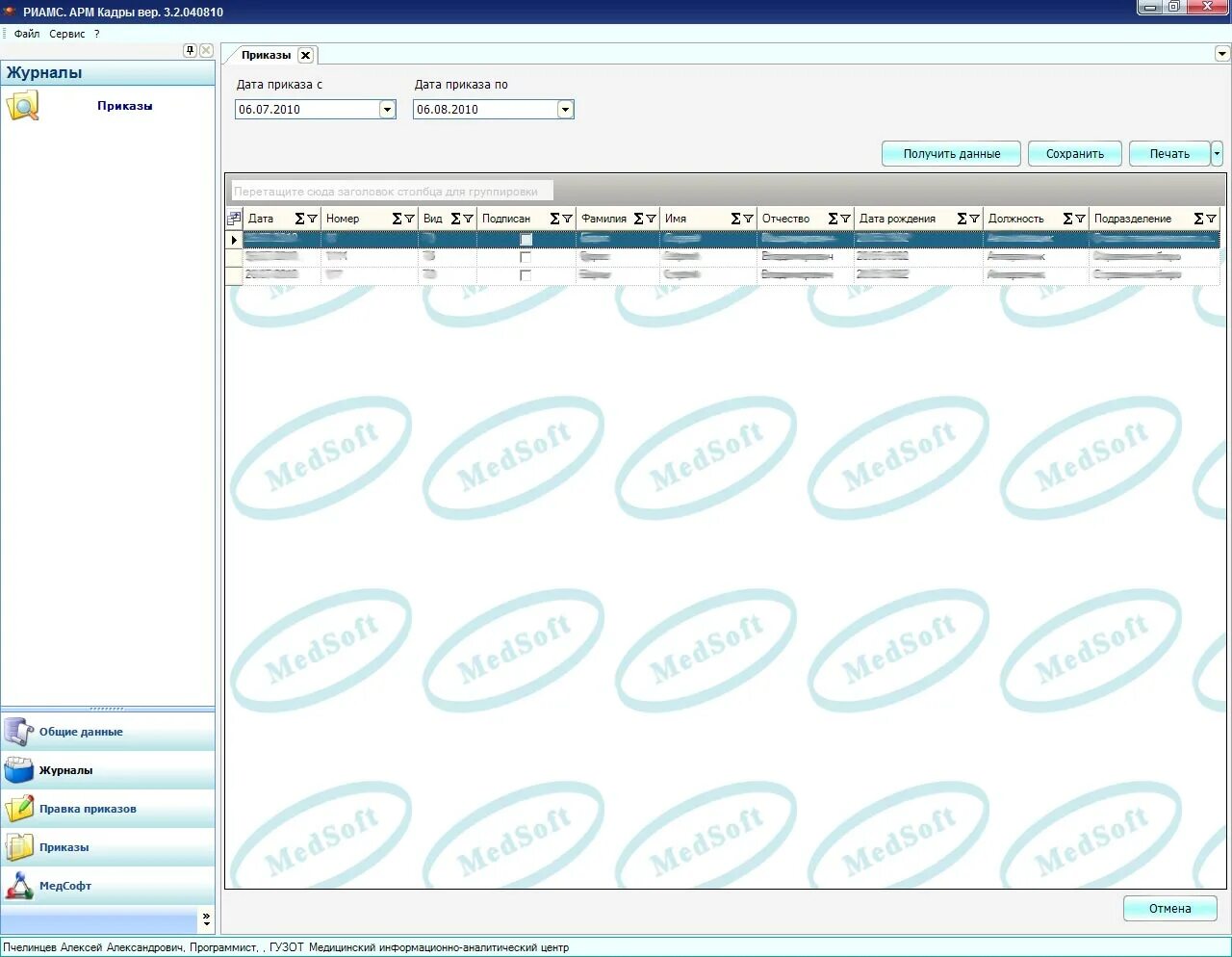Click the Получить данные button

coord(951,153)
